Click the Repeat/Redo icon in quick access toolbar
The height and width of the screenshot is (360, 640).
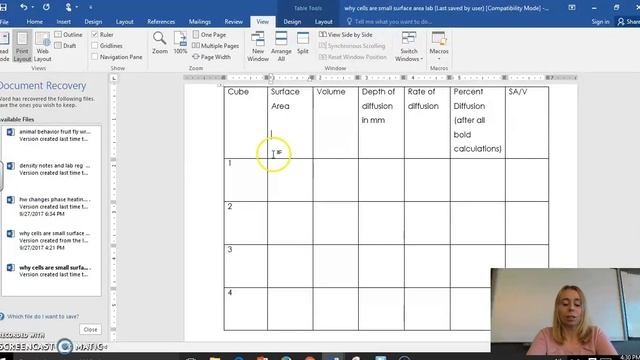coord(46,7)
